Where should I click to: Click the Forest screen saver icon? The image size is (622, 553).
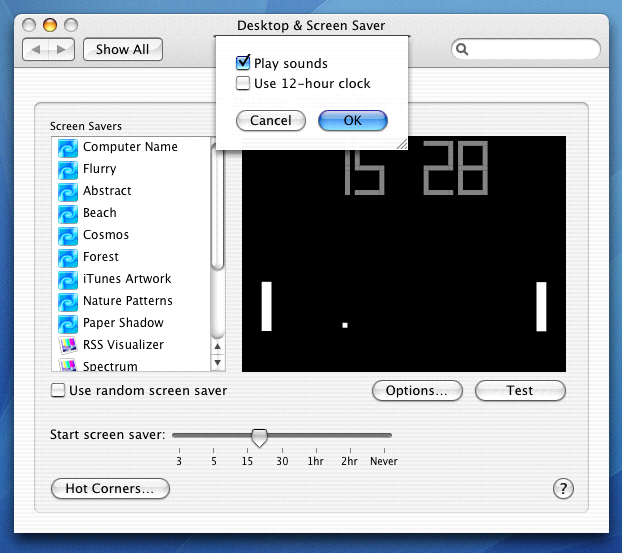click(68, 258)
